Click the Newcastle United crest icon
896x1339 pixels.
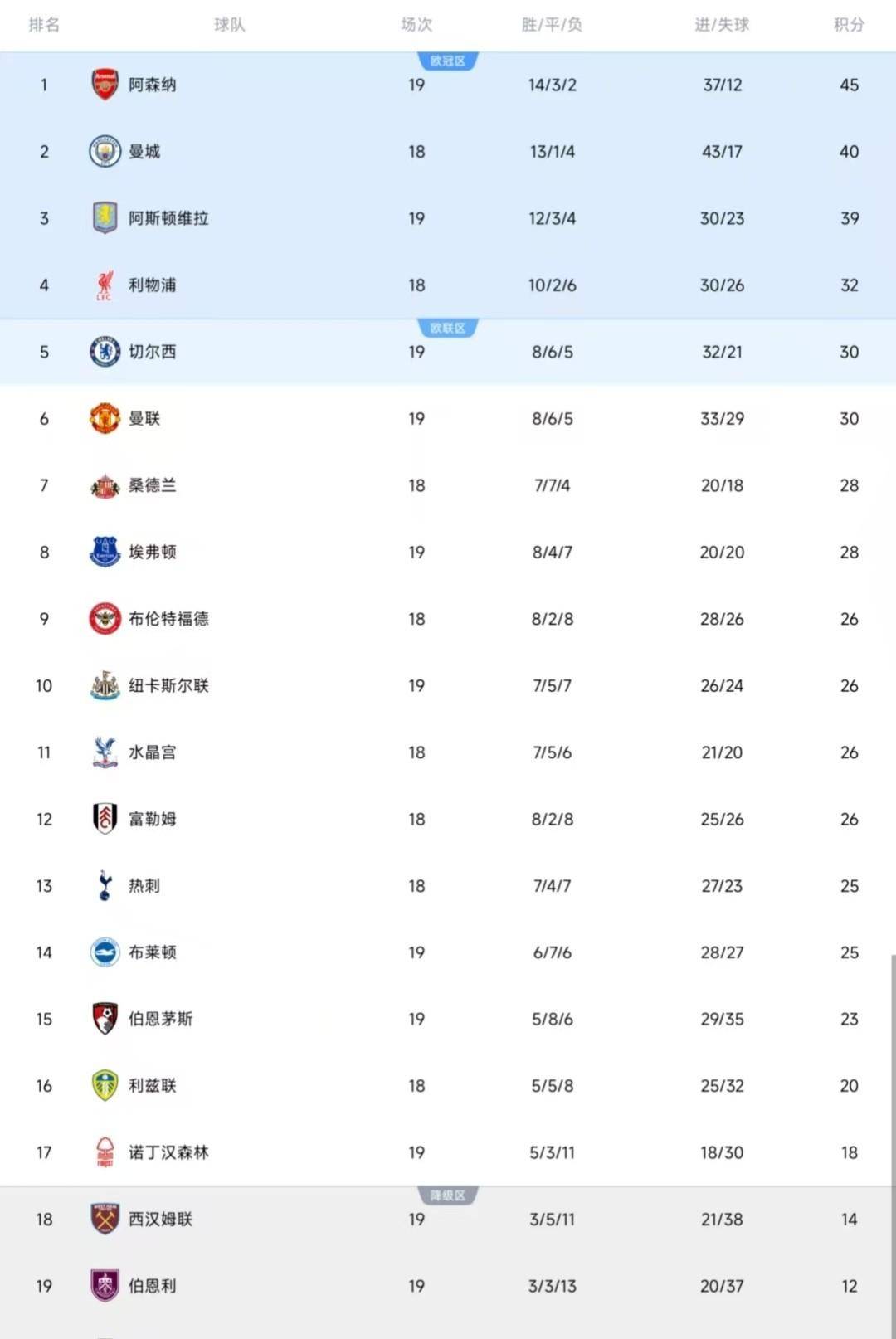click(105, 685)
